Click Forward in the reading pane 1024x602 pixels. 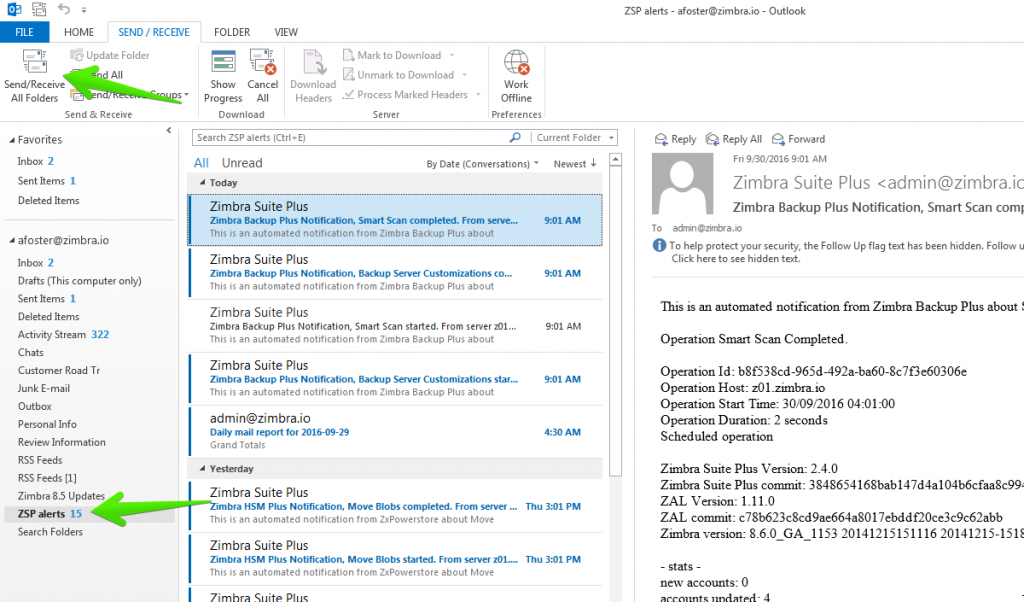[799, 139]
